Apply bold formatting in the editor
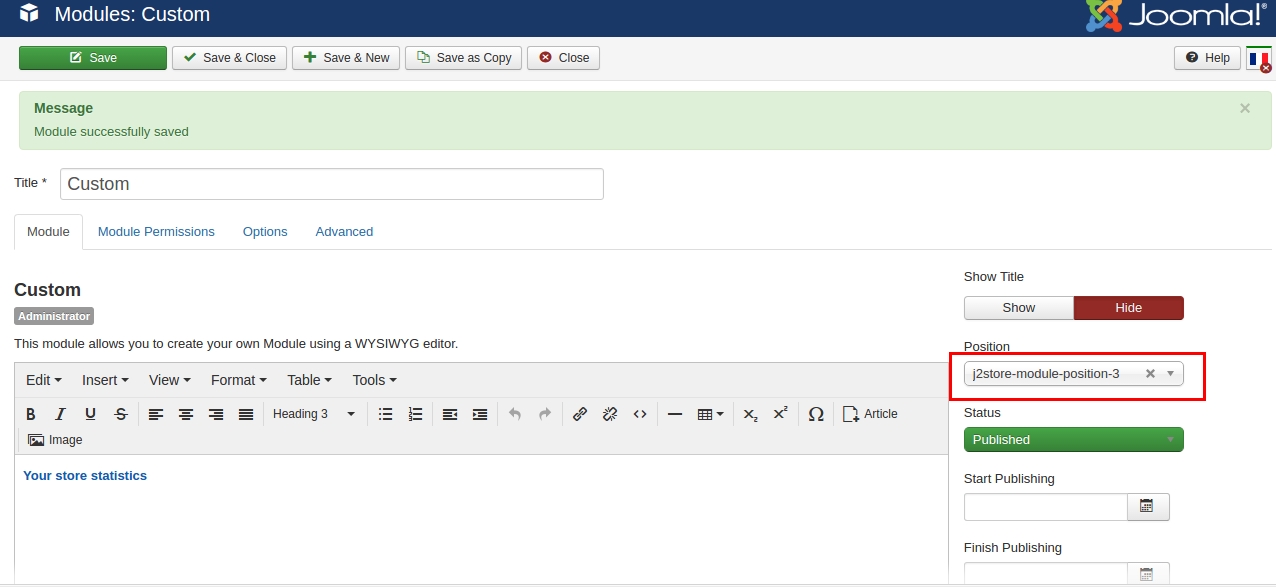Image resolution: width=1276 pixels, height=587 pixels. tap(30, 414)
